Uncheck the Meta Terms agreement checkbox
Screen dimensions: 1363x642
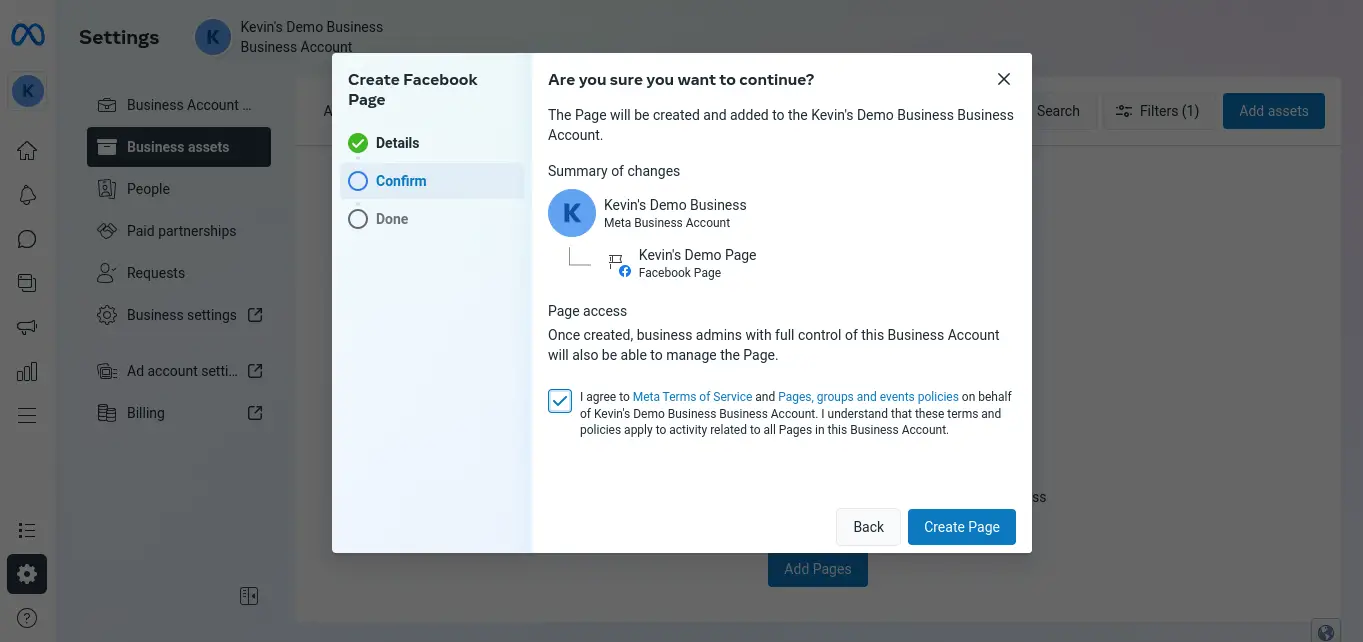pyautogui.click(x=560, y=401)
